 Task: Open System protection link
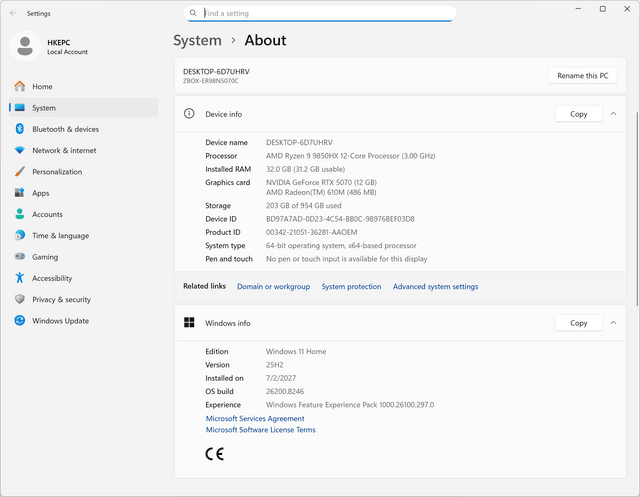tap(351, 286)
